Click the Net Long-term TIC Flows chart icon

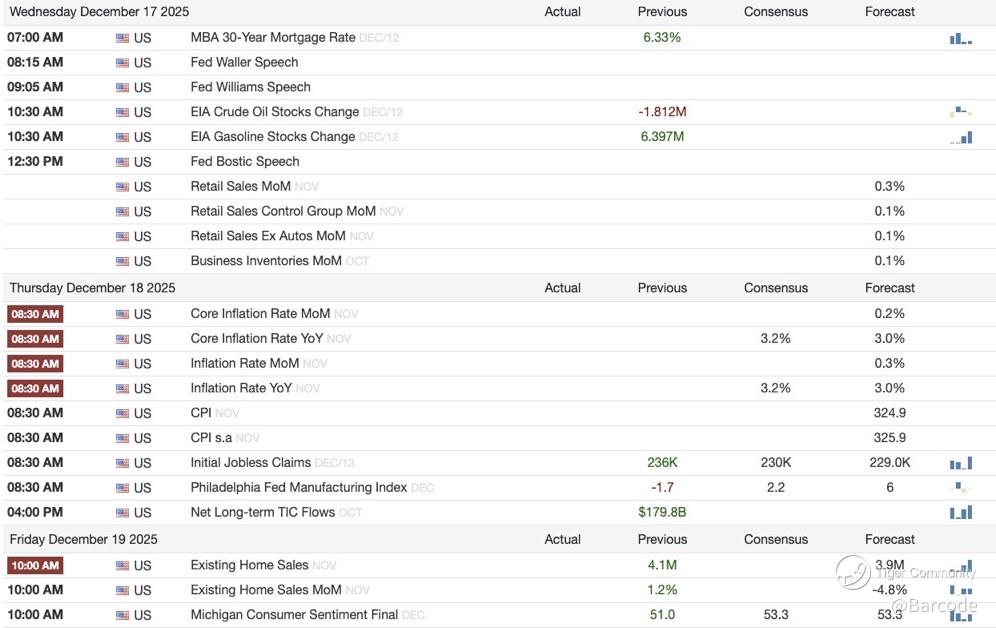point(960,512)
